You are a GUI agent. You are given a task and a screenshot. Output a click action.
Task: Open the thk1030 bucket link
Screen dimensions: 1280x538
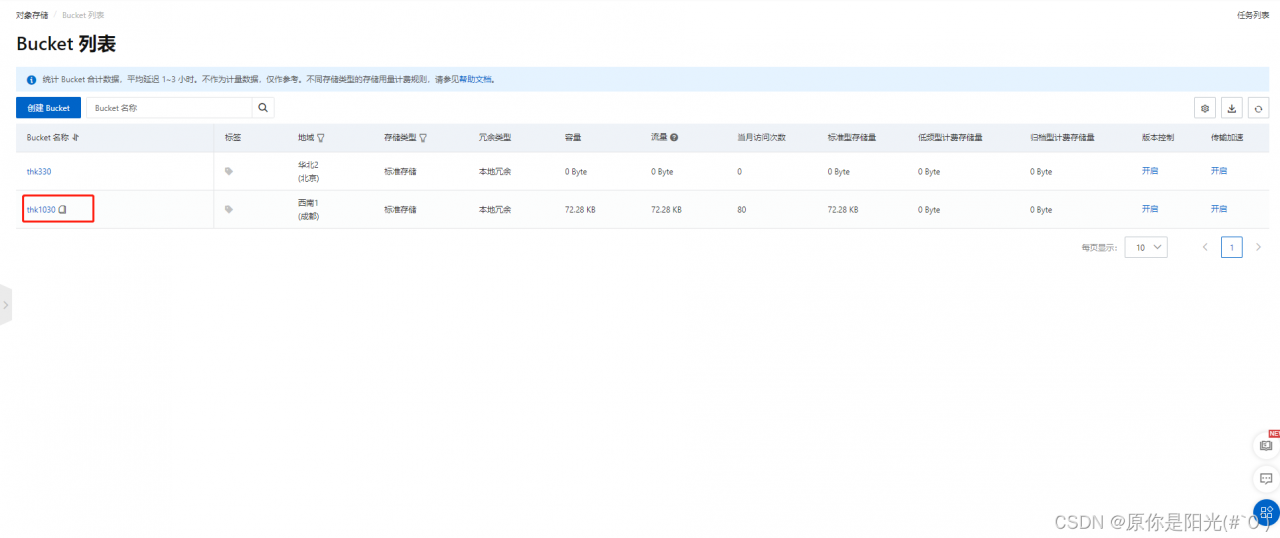click(x=41, y=210)
